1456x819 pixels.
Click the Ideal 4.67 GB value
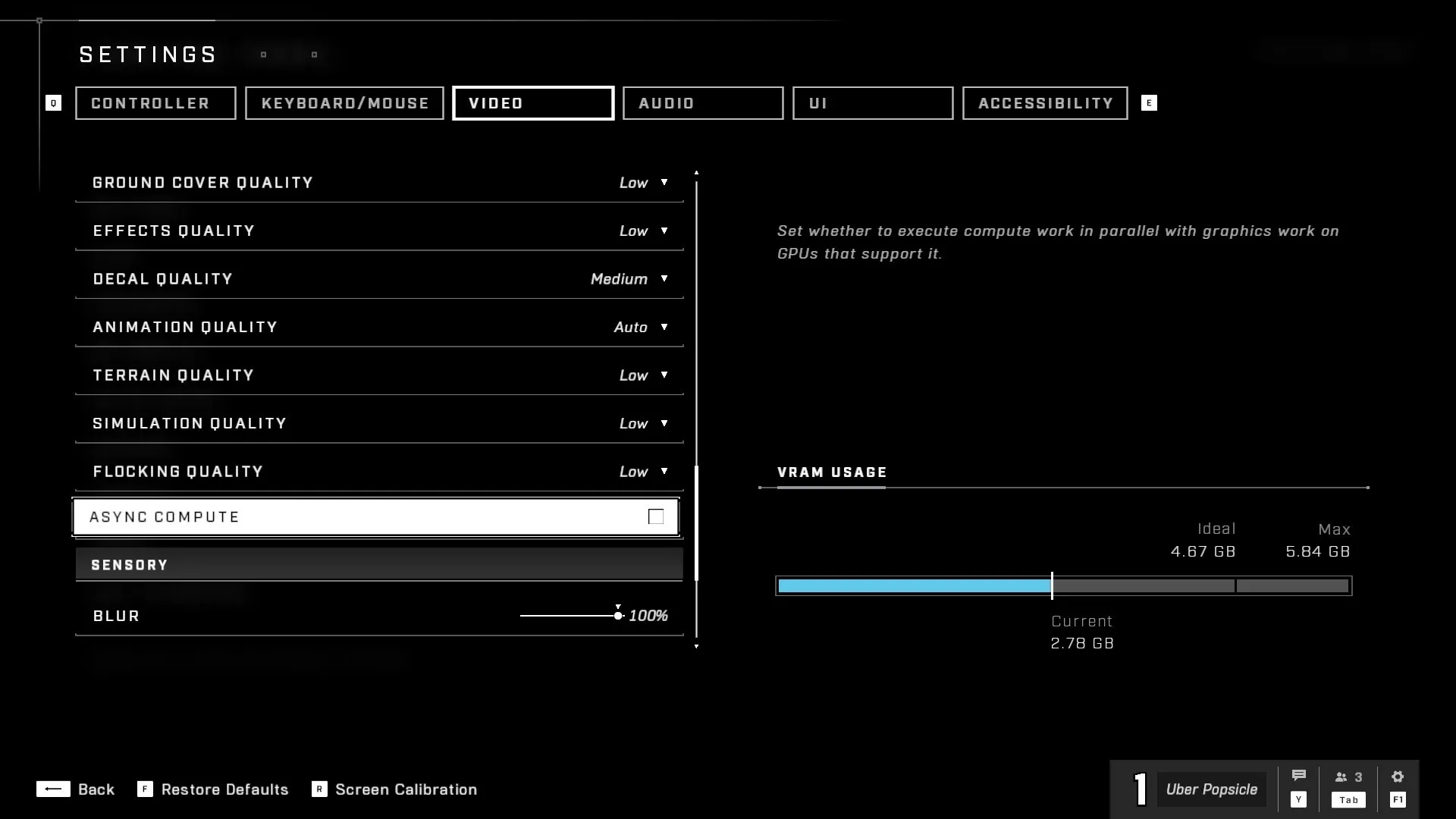tap(1203, 551)
